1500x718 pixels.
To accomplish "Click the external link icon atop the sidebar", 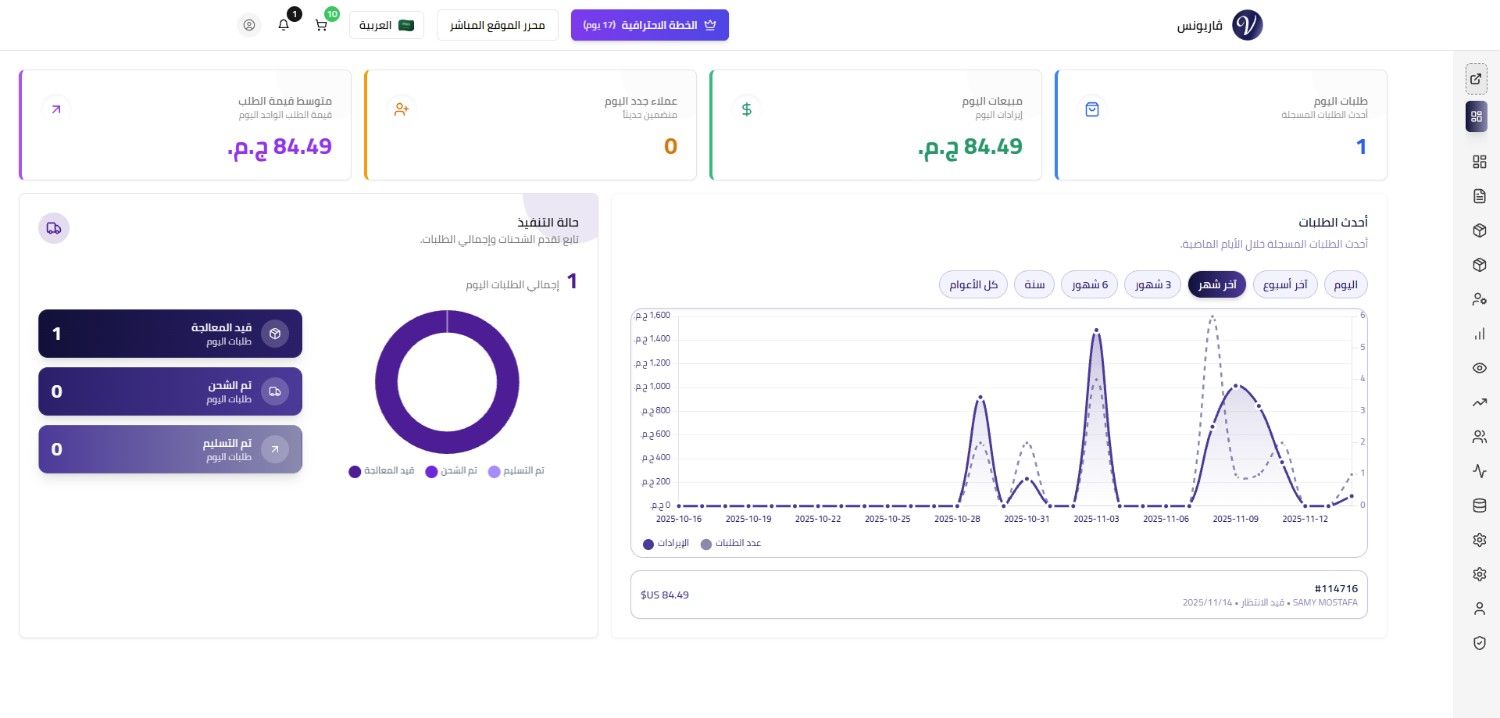I will coord(1476,78).
